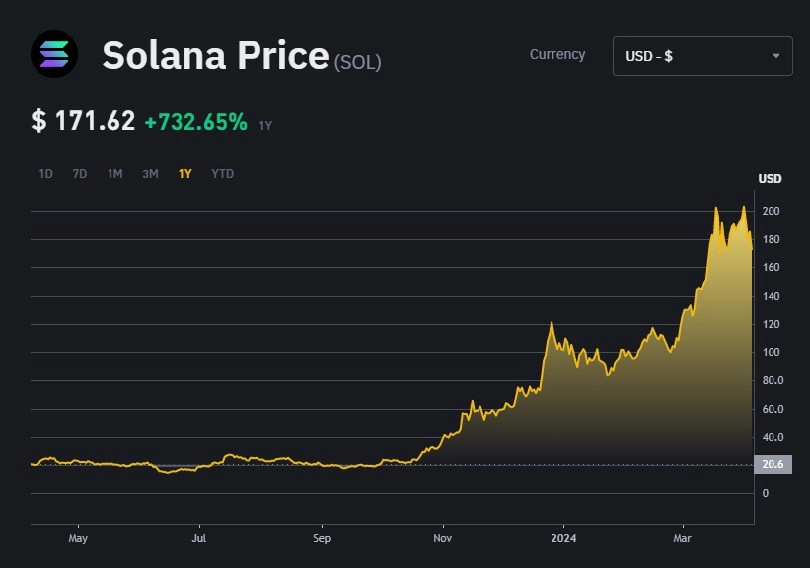Image resolution: width=810 pixels, height=568 pixels.
Task: Open the USD currency dropdown
Action: pyautogui.click(x=703, y=56)
